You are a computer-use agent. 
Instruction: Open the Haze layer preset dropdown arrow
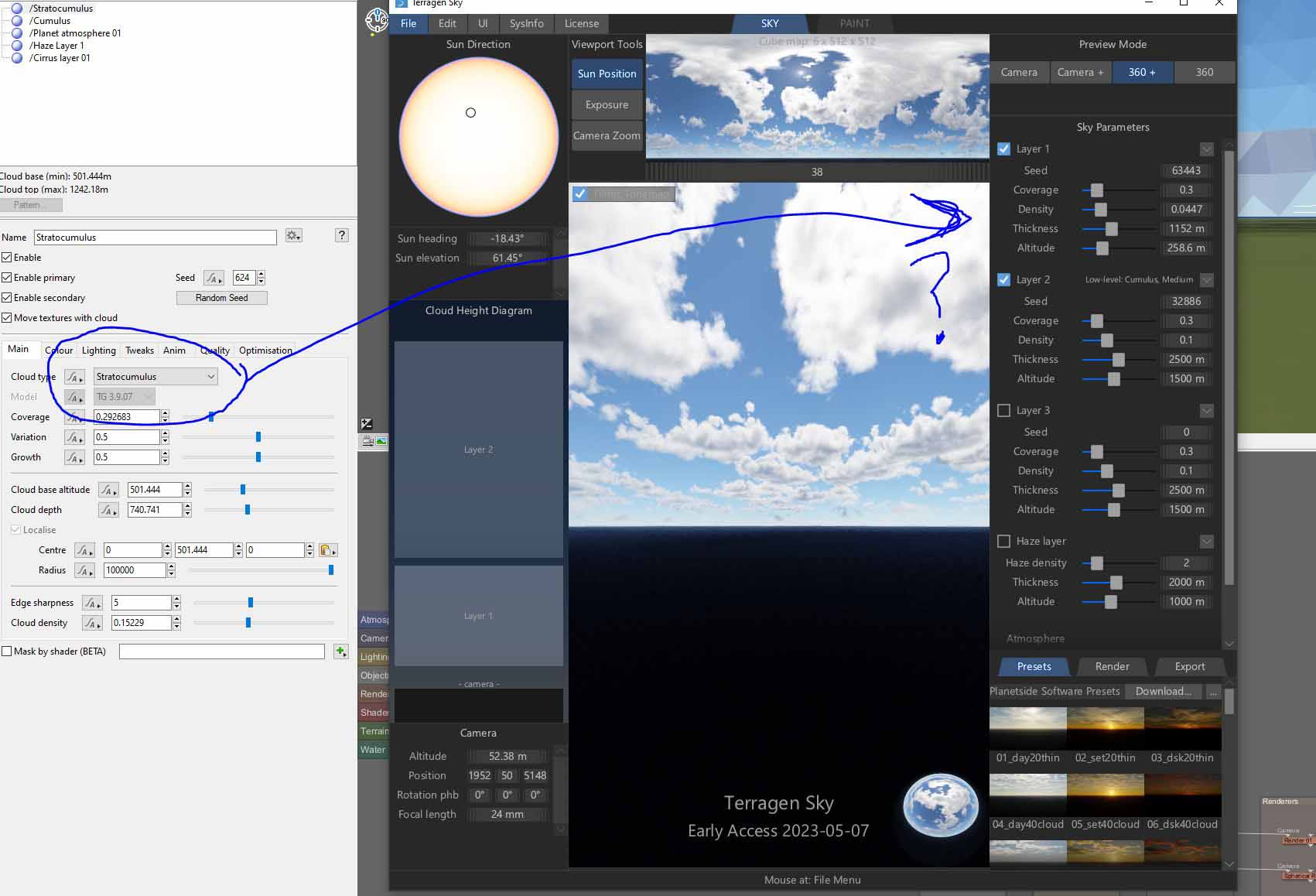pos(1206,541)
